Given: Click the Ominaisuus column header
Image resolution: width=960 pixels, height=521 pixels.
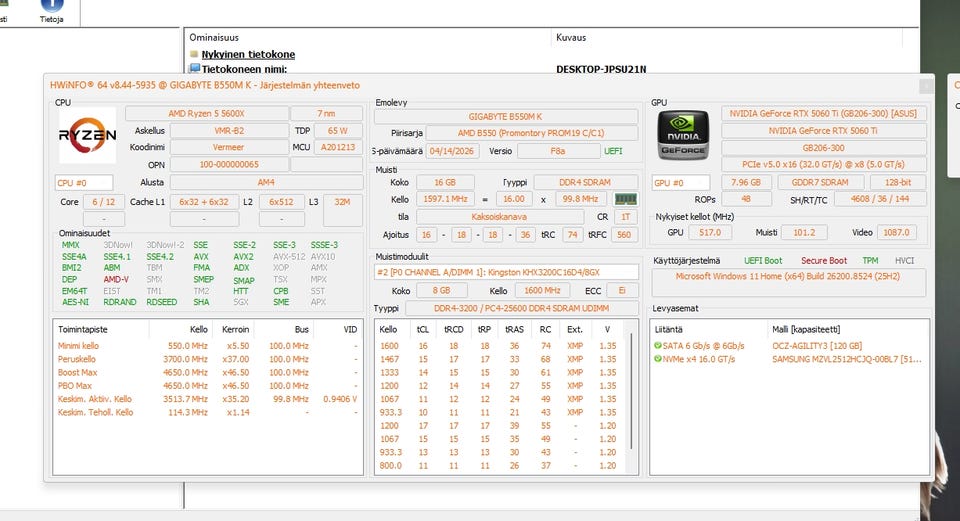Looking at the screenshot, I should coord(214,37).
